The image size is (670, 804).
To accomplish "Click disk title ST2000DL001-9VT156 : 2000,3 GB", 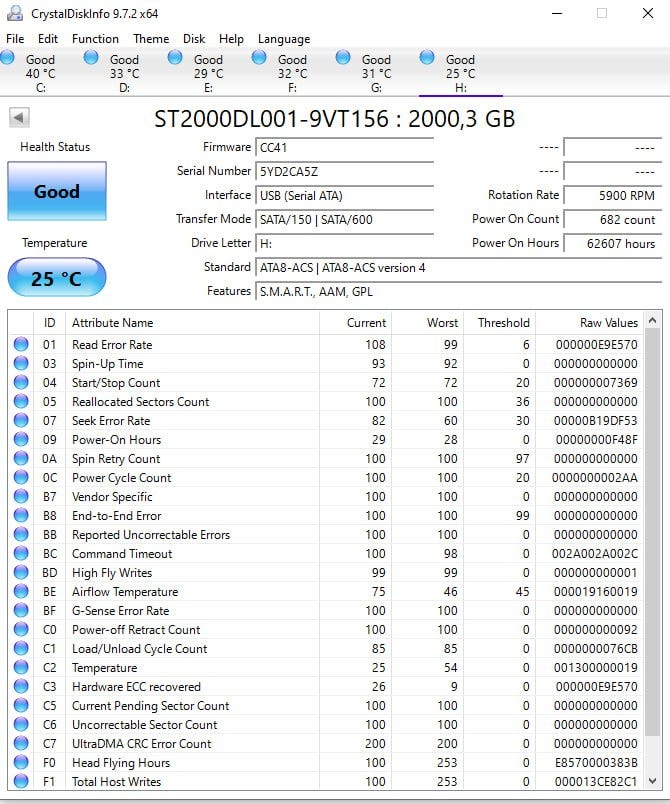I will pyautogui.click(x=335, y=119).
